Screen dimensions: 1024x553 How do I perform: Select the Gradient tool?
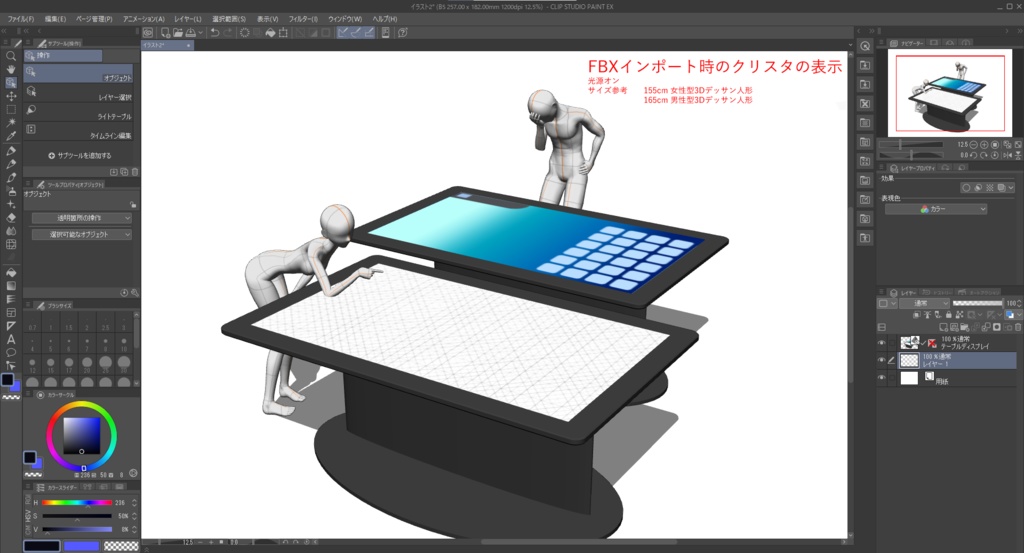pyautogui.click(x=10, y=285)
